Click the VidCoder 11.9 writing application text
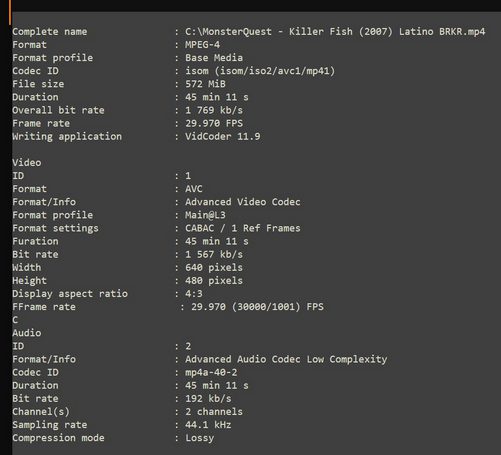Viewport: 501px width, 455px height. pos(222,136)
